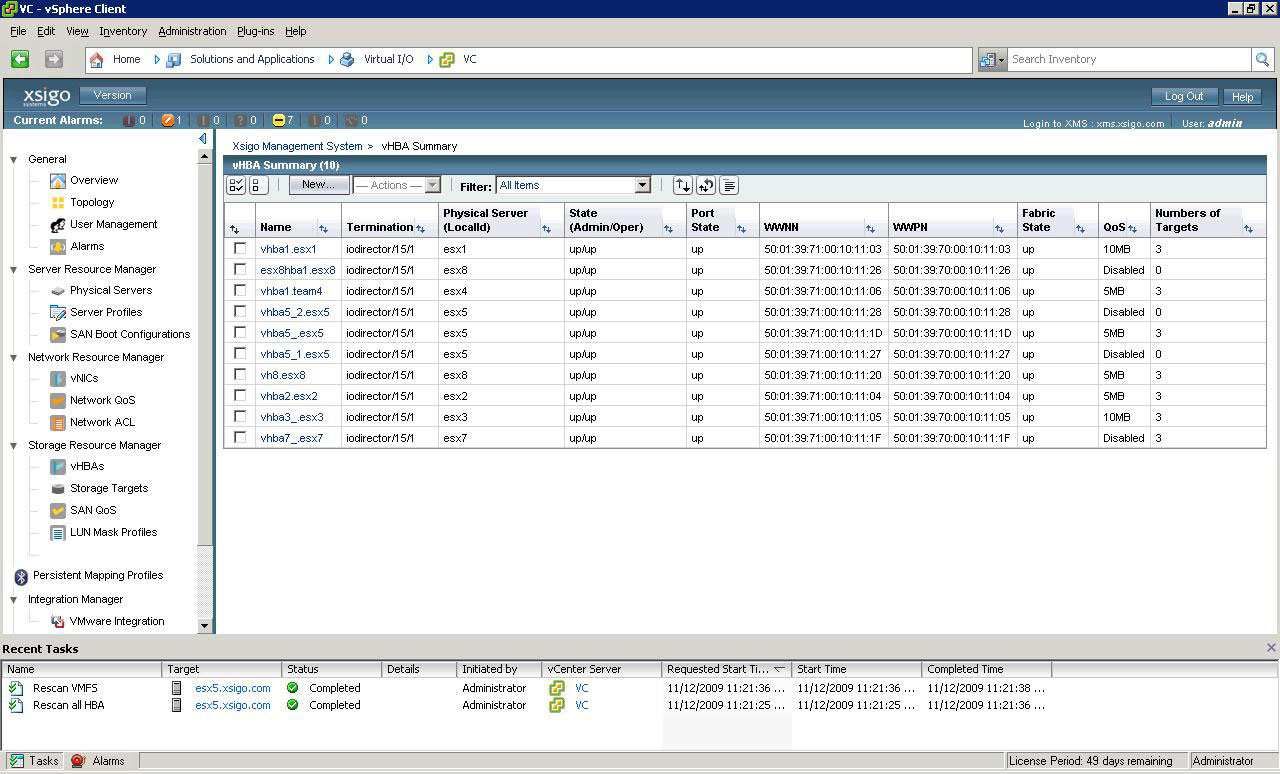Click the Home icon in breadcrumb

click(x=96, y=60)
